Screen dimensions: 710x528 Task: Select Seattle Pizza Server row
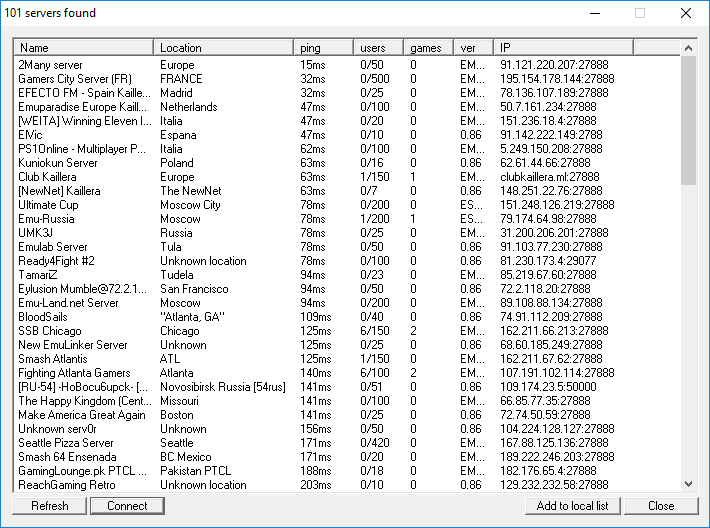347,444
